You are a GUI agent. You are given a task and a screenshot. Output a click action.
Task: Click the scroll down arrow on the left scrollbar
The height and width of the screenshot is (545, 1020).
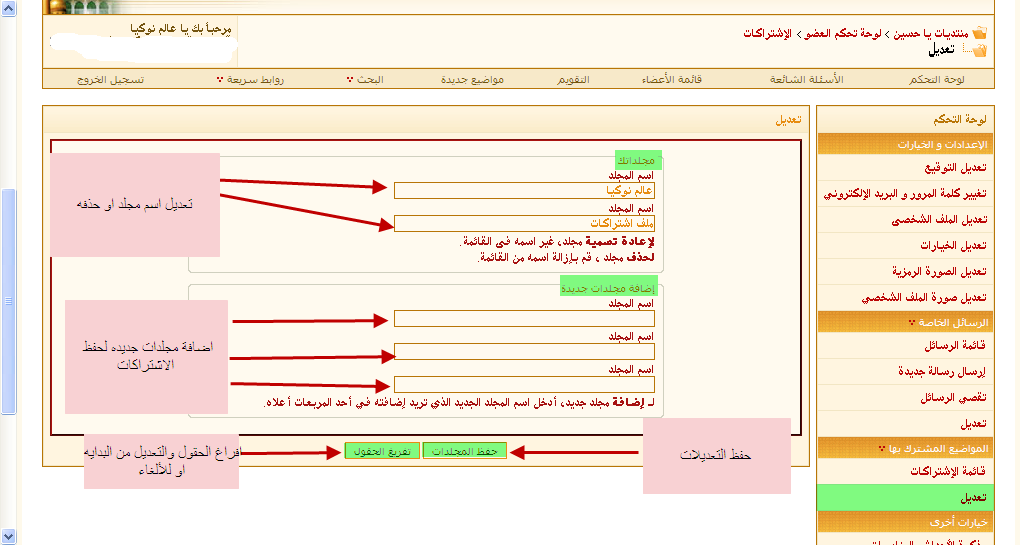(x=9, y=536)
